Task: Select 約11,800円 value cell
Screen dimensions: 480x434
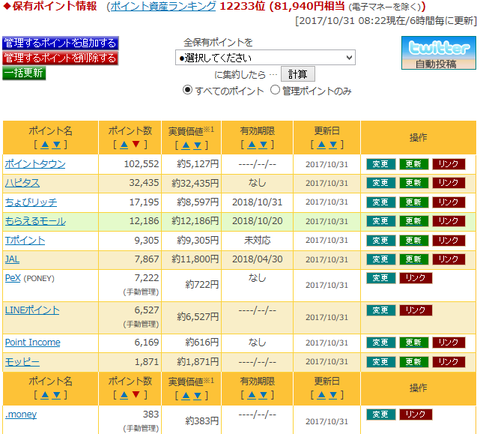Action: (191, 259)
